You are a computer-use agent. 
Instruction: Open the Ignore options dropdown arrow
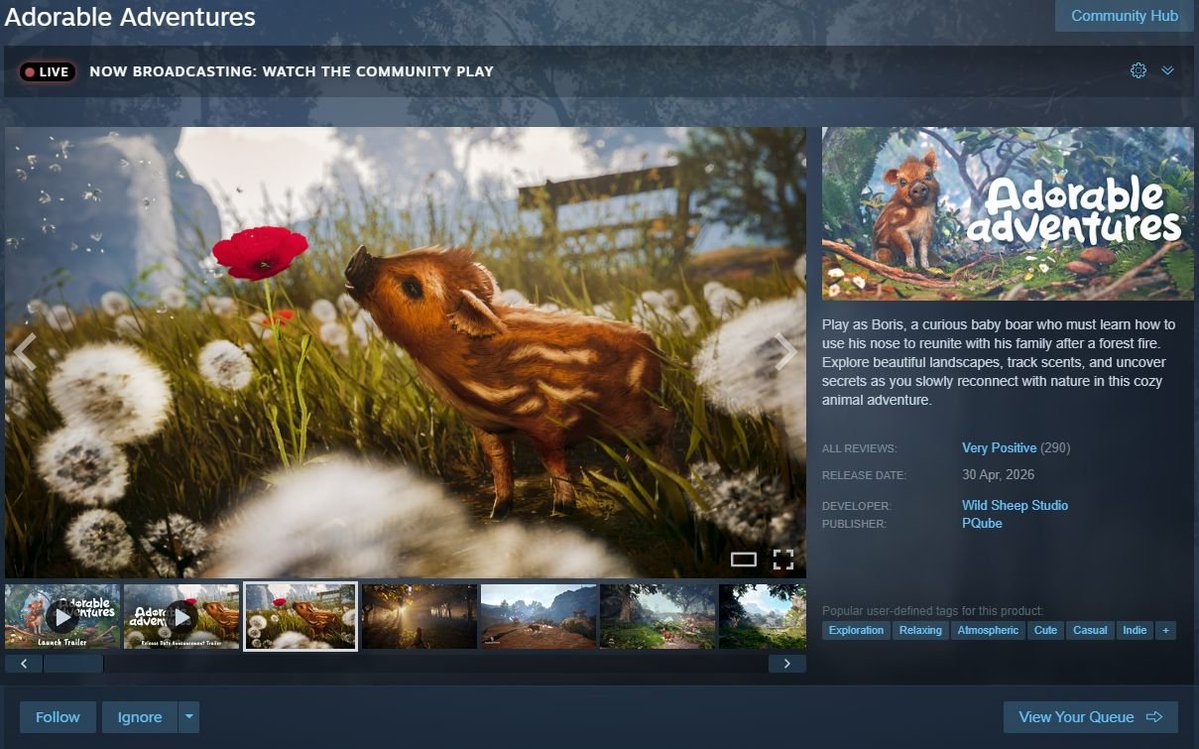coord(189,717)
